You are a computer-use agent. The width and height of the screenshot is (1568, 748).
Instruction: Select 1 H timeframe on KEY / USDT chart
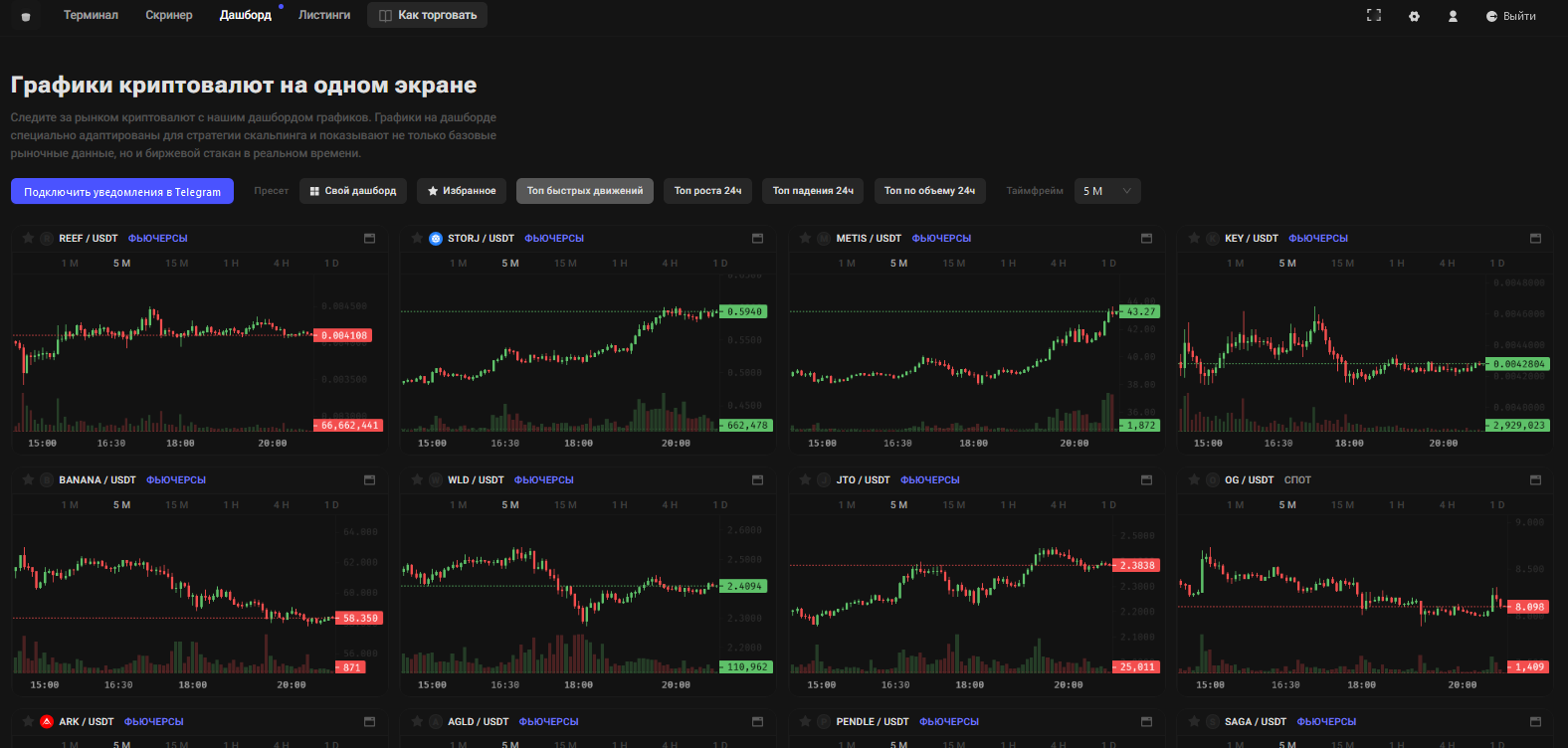coord(1397,264)
